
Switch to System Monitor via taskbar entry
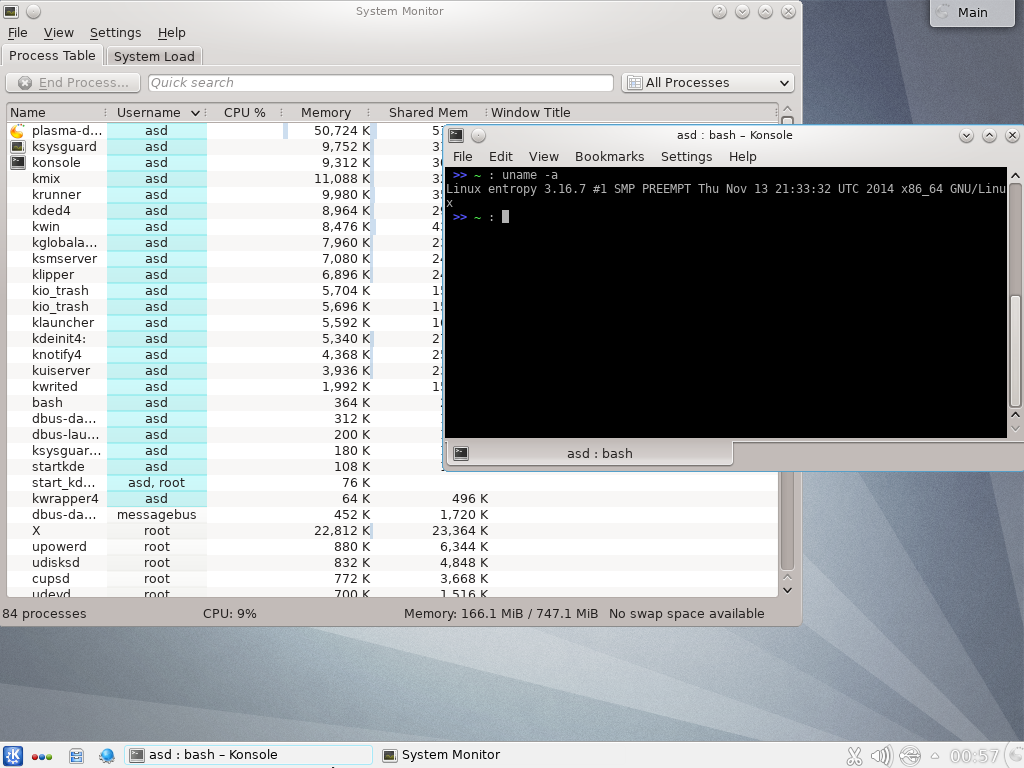(442, 755)
